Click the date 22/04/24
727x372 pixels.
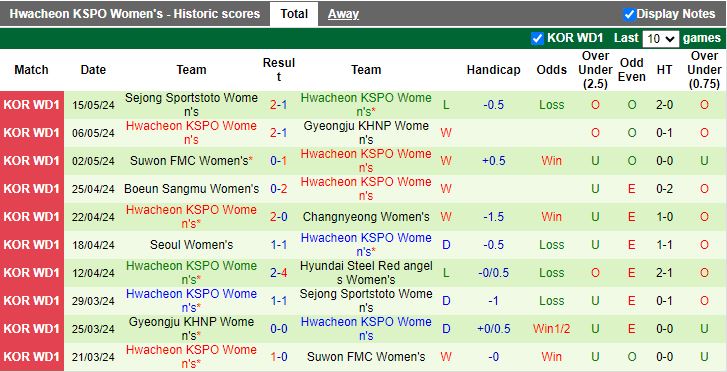click(93, 217)
